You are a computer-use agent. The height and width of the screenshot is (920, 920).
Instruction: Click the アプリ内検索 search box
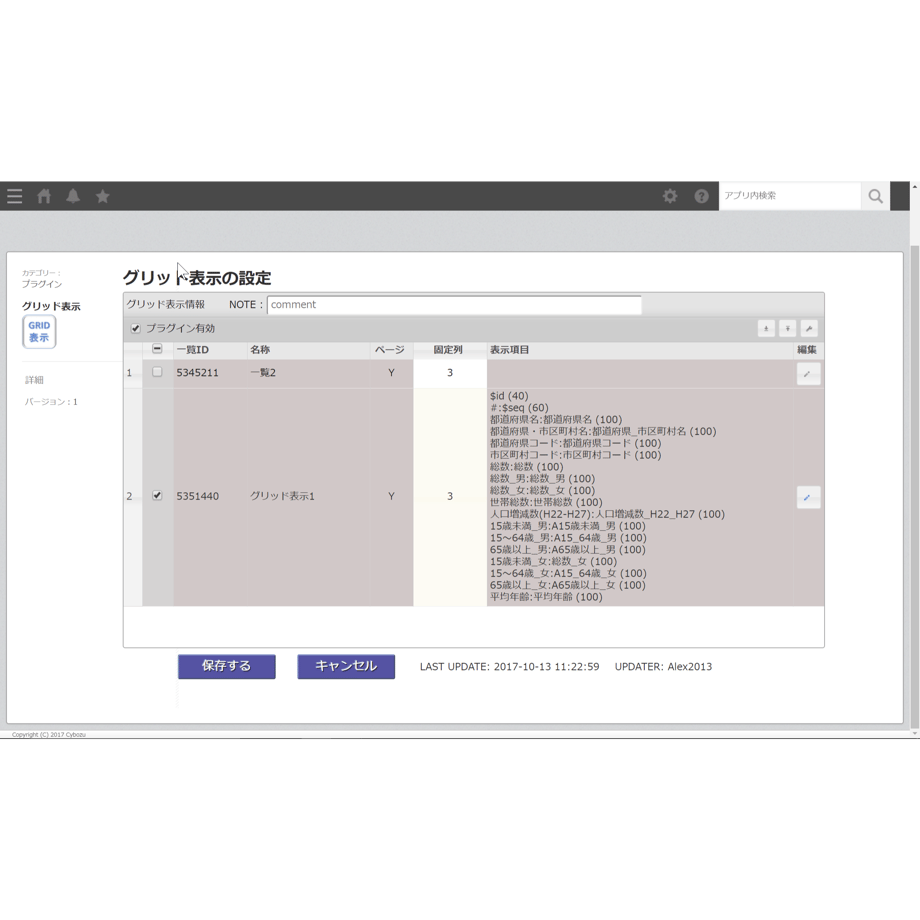[790, 196]
